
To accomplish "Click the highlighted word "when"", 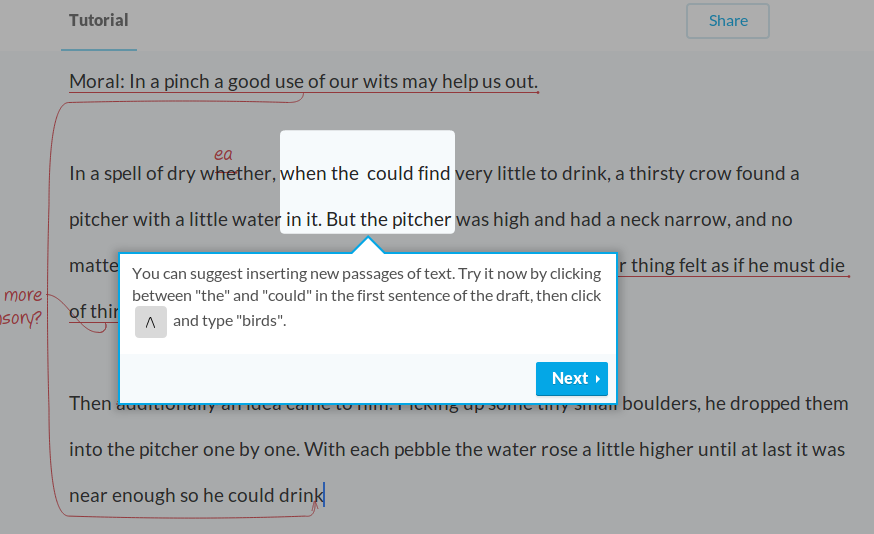I will (303, 174).
